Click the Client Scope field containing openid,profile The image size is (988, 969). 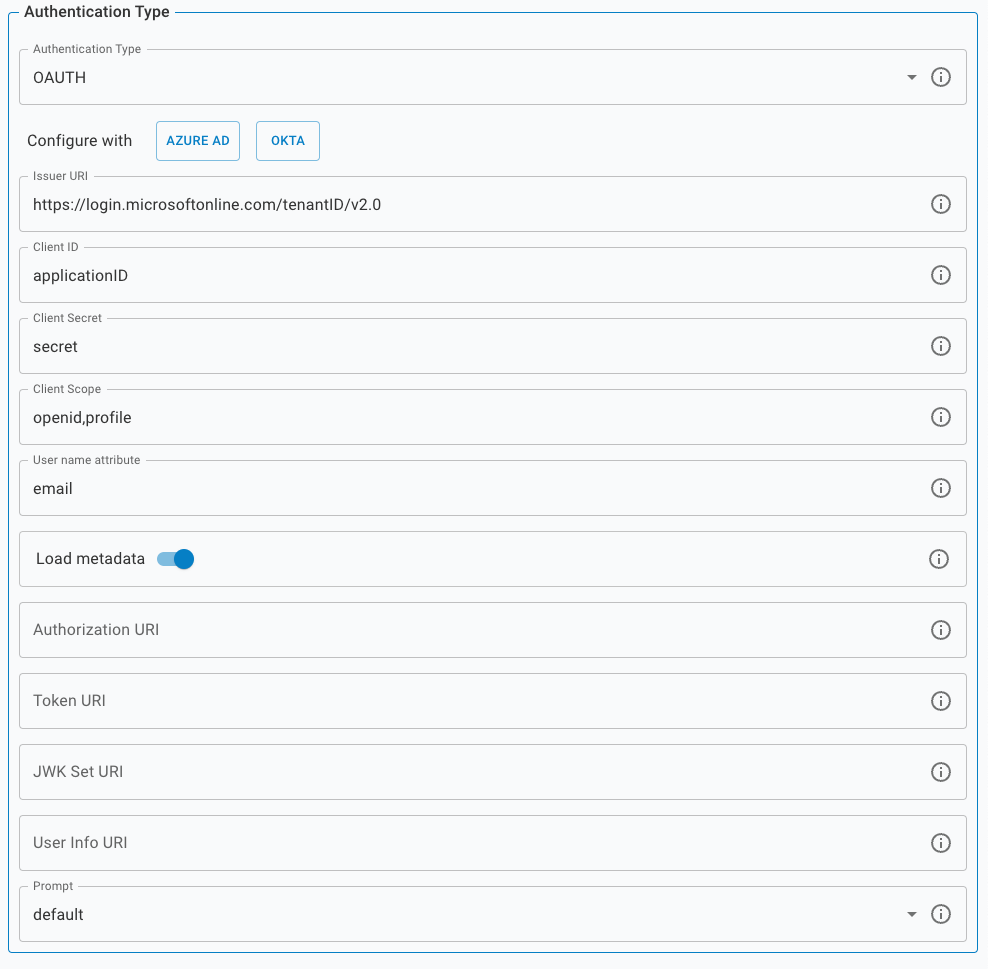point(400,417)
